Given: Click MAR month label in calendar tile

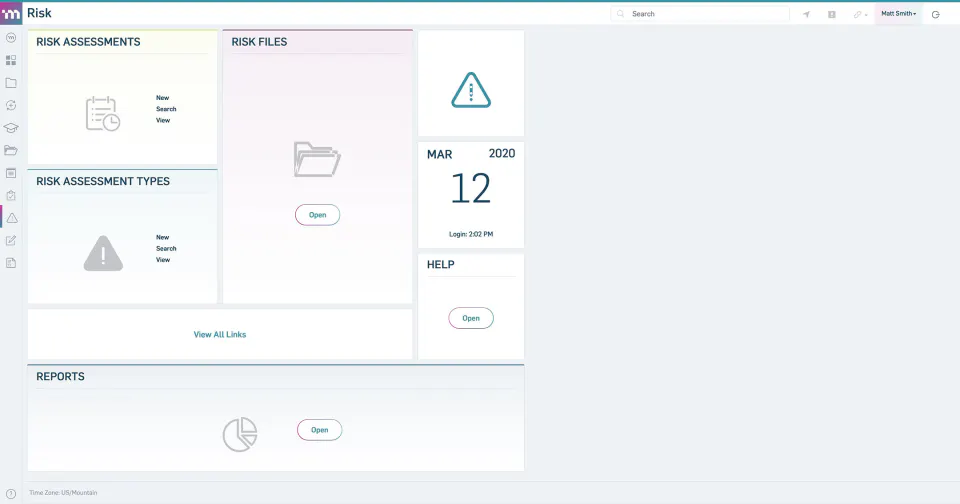Looking at the screenshot, I should tap(440, 154).
